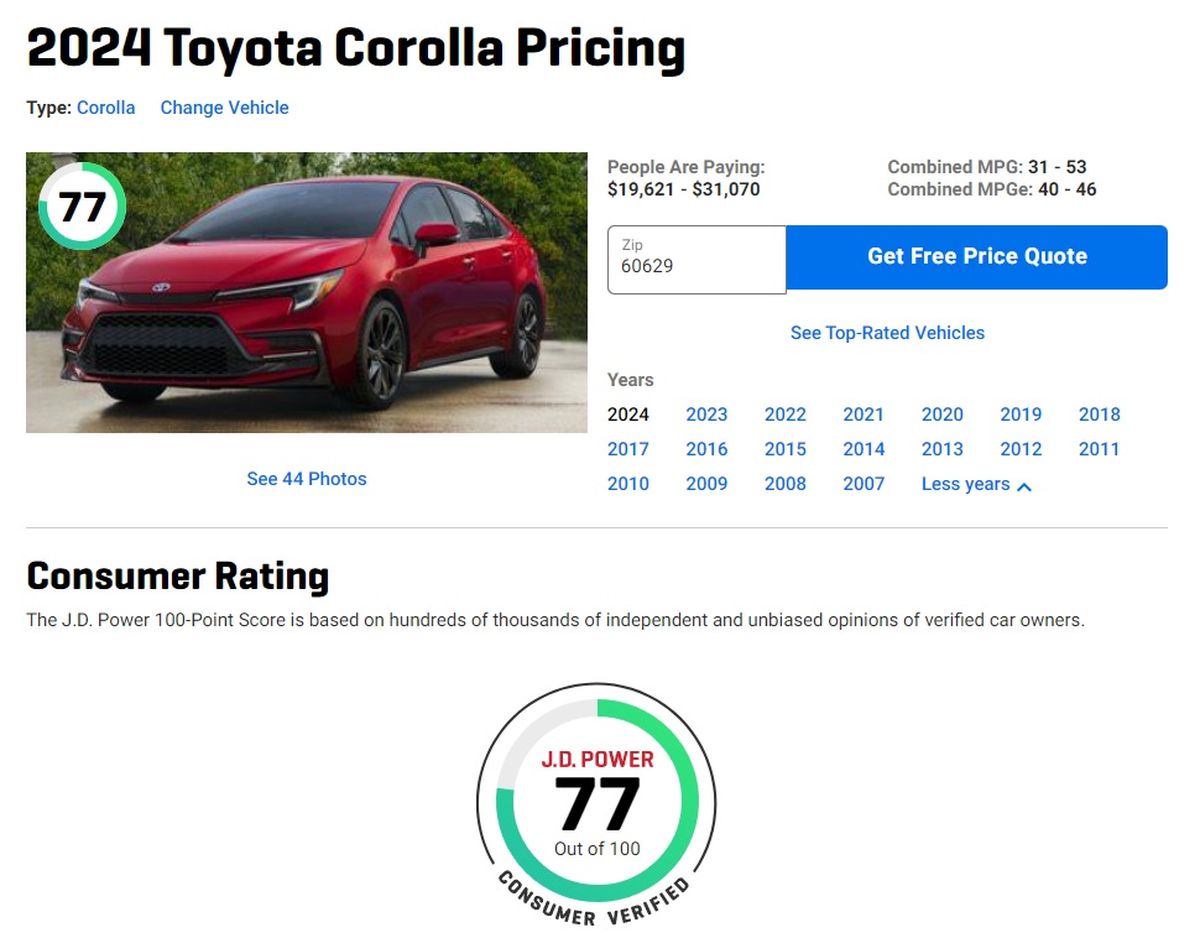Click Get Free Price Quote
The height and width of the screenshot is (938, 1200).
977,256
